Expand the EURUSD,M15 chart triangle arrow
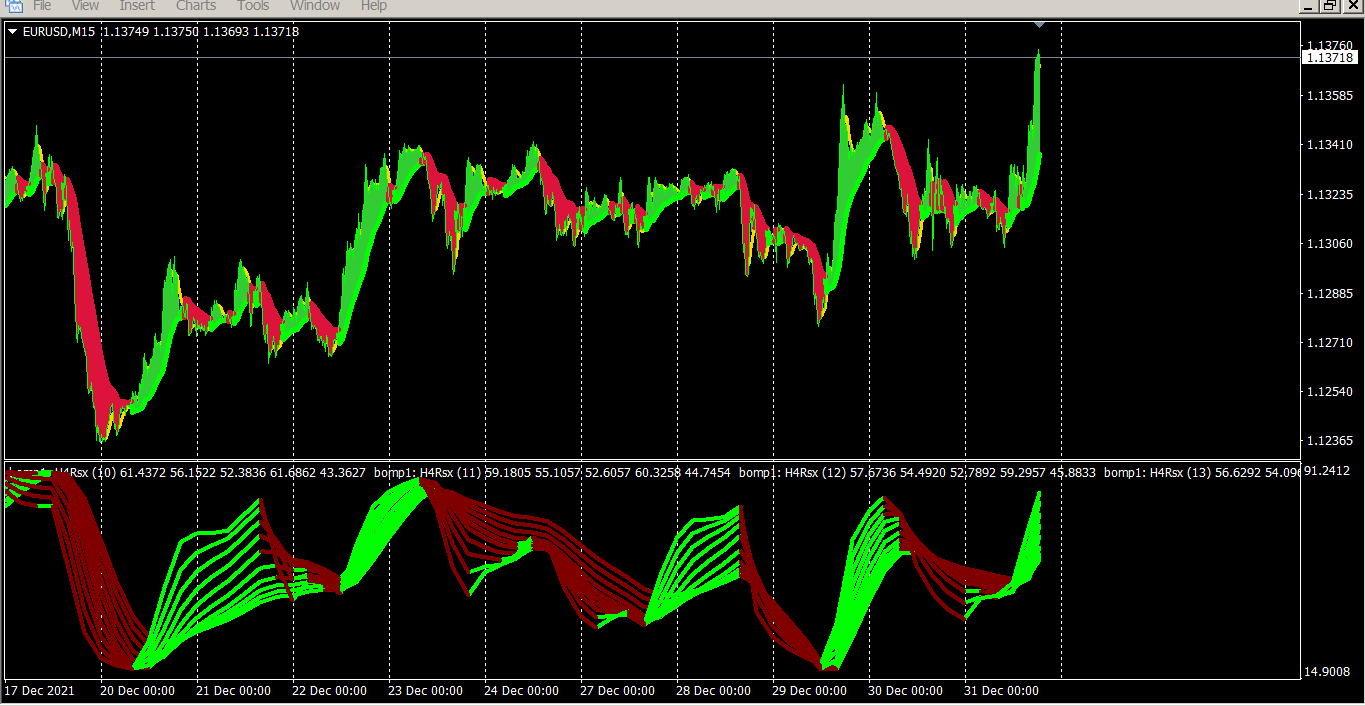Viewport: 1365px width, 706px height. (x=12, y=32)
